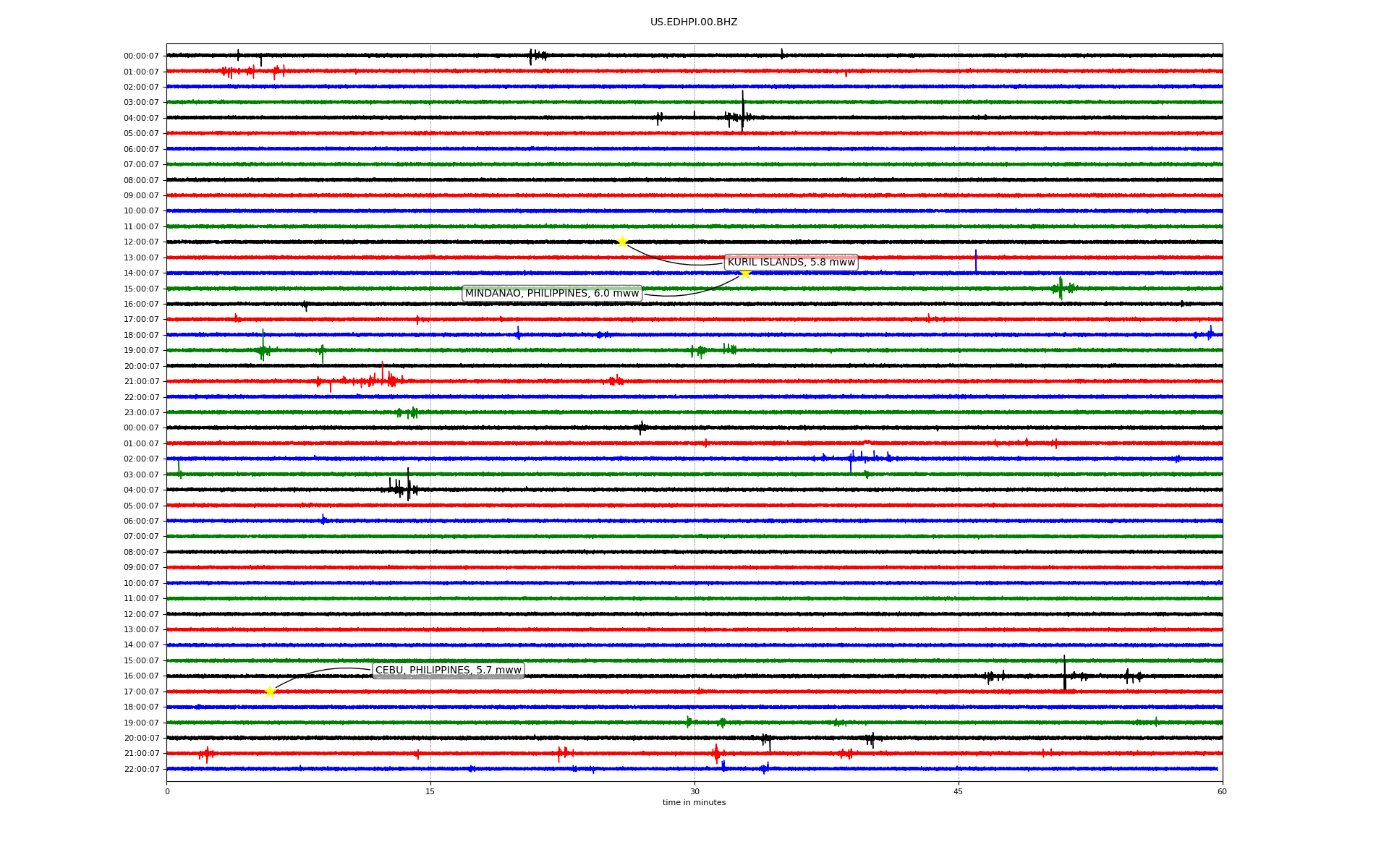Click the topmost 00:00:07 time label

(x=141, y=56)
